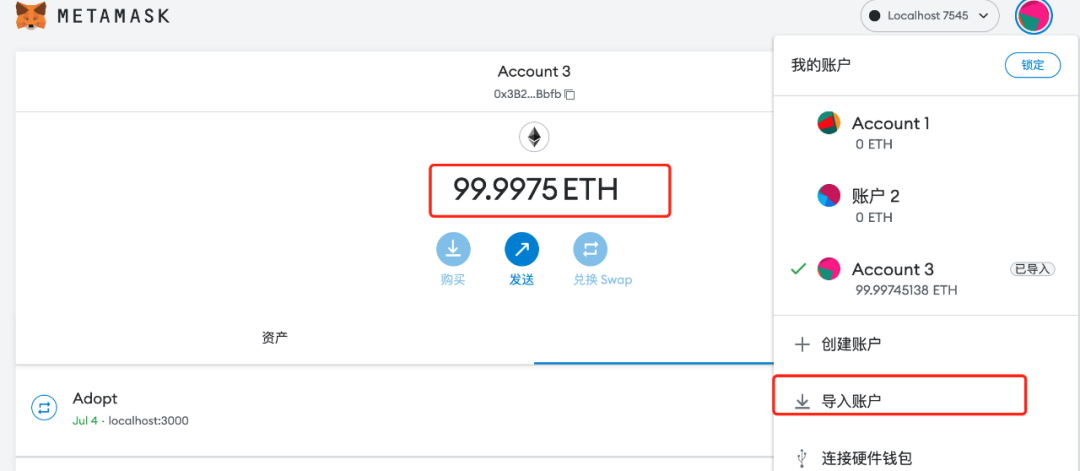Image resolution: width=1080 pixels, height=471 pixels.
Task: Open the account avatar menu
Action: pos(1033,16)
